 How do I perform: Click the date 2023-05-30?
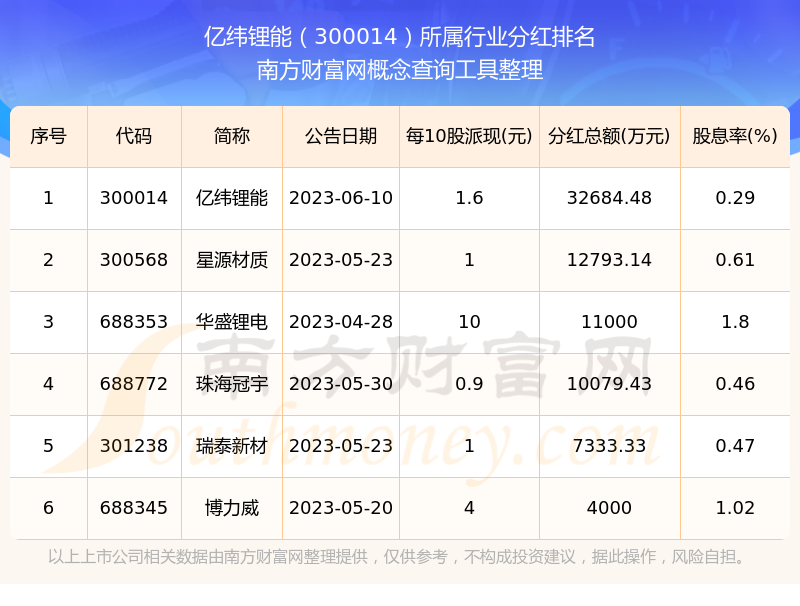(341, 384)
